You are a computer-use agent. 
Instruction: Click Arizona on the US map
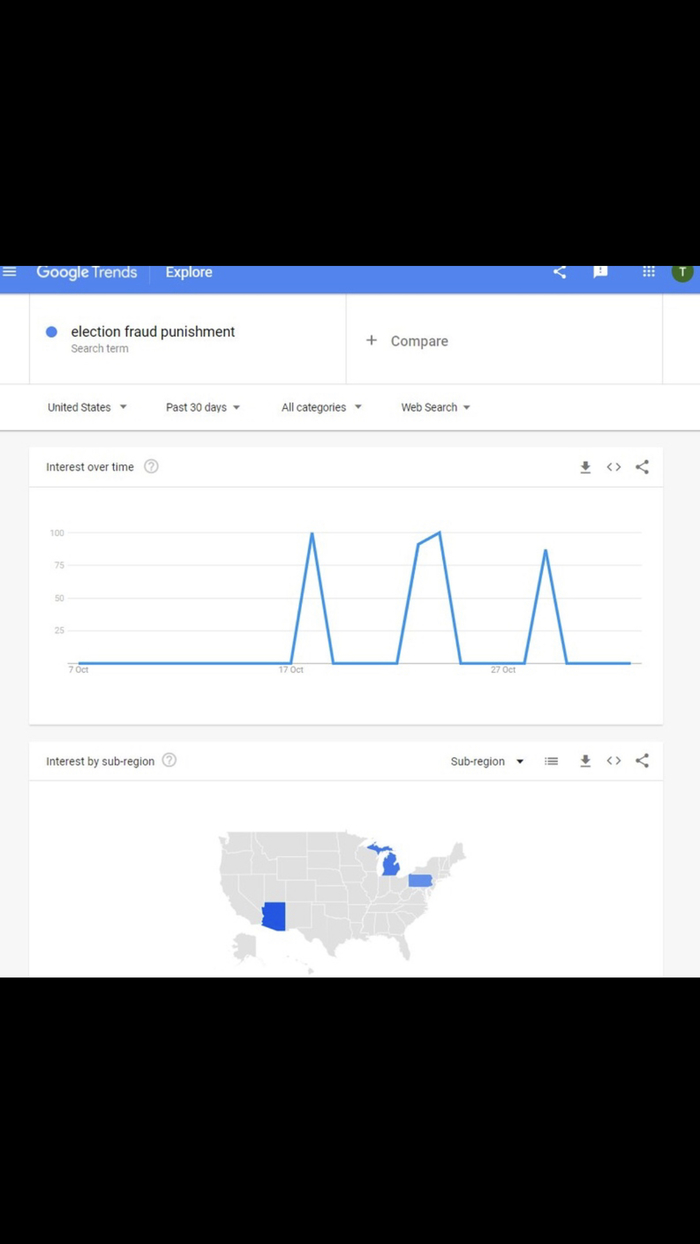273,916
